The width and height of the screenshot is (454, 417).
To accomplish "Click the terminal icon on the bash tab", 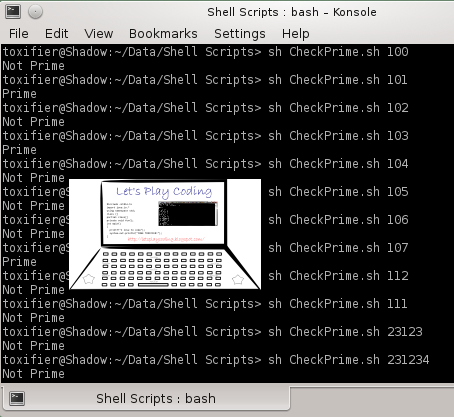I will coord(17,398).
